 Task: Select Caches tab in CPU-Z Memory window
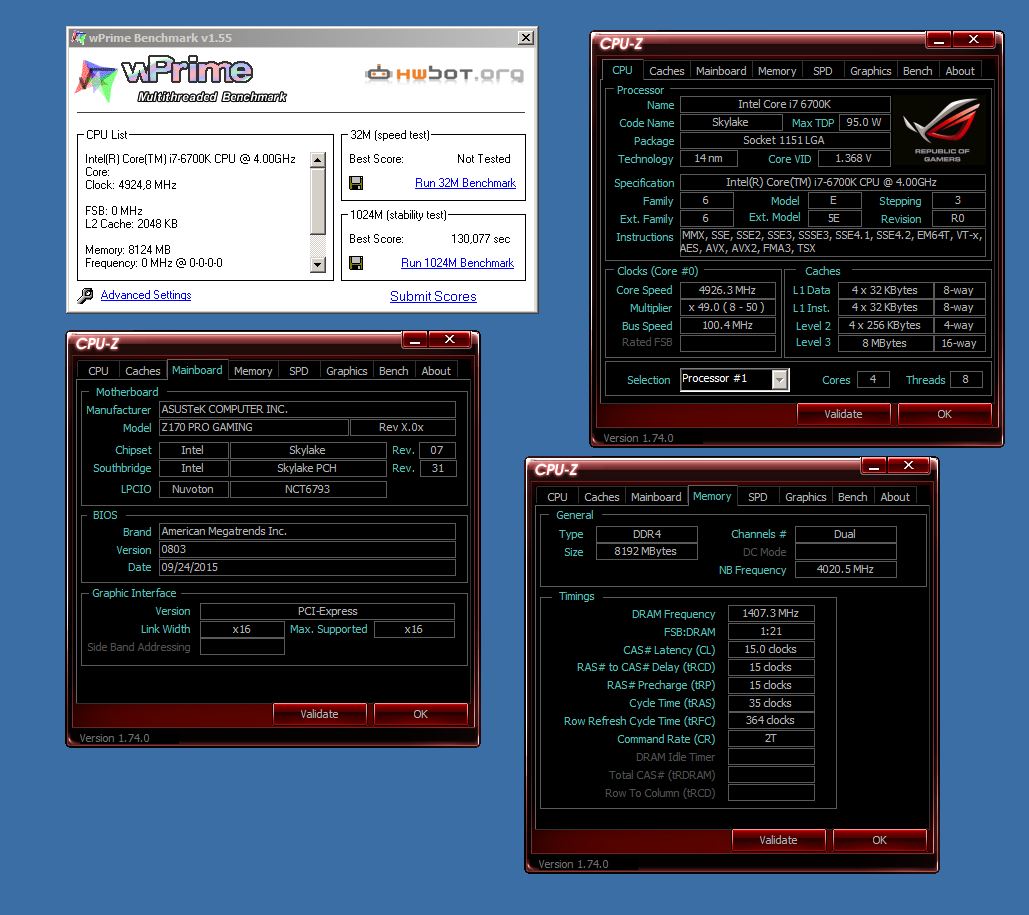click(x=602, y=497)
